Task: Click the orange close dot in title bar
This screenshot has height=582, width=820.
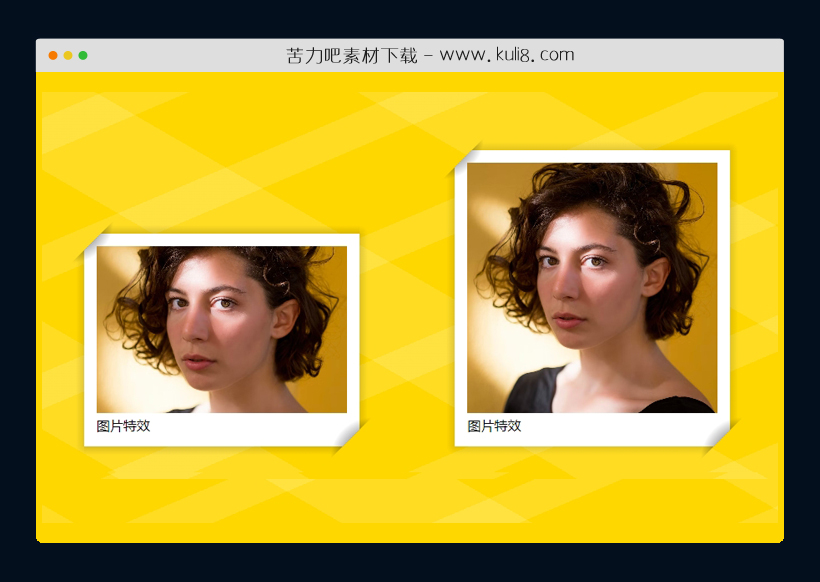Action: click(x=53, y=55)
